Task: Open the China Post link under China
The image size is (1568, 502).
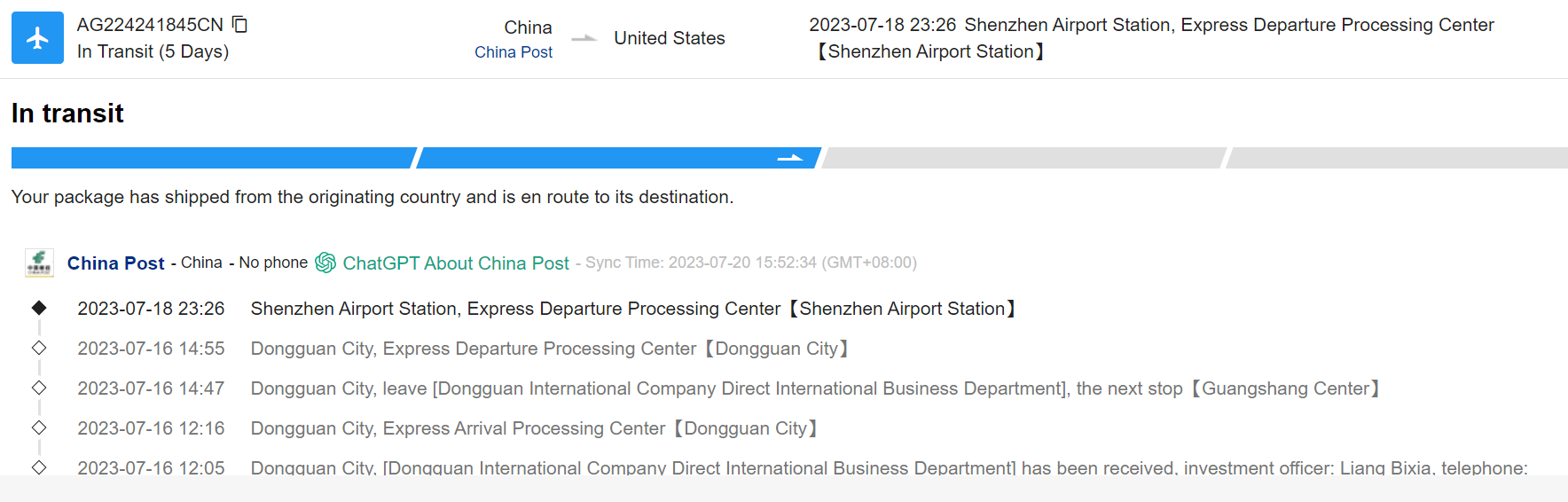Action: click(x=513, y=52)
